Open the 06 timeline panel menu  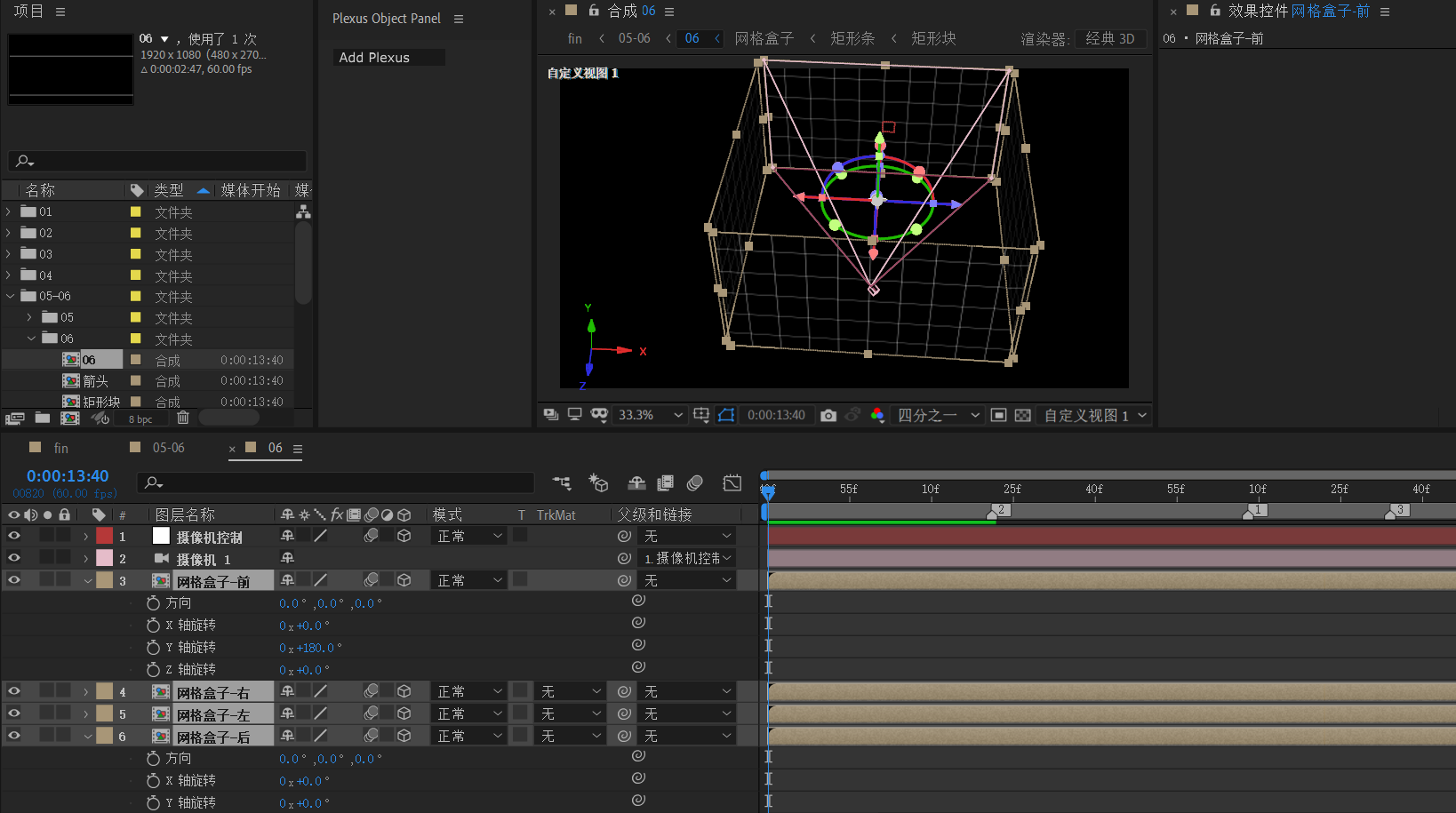tap(298, 449)
